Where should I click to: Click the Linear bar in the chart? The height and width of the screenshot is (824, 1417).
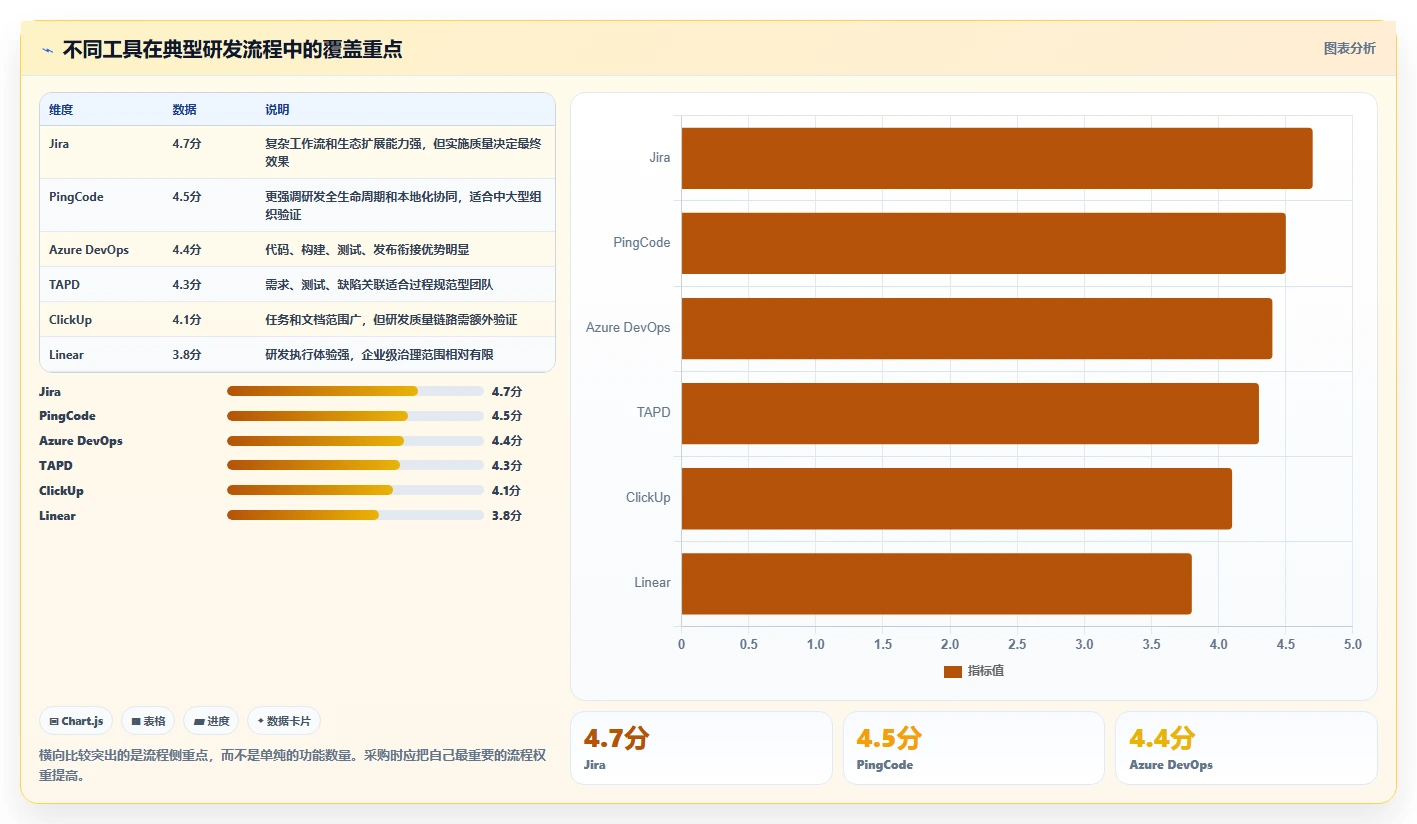(x=936, y=583)
